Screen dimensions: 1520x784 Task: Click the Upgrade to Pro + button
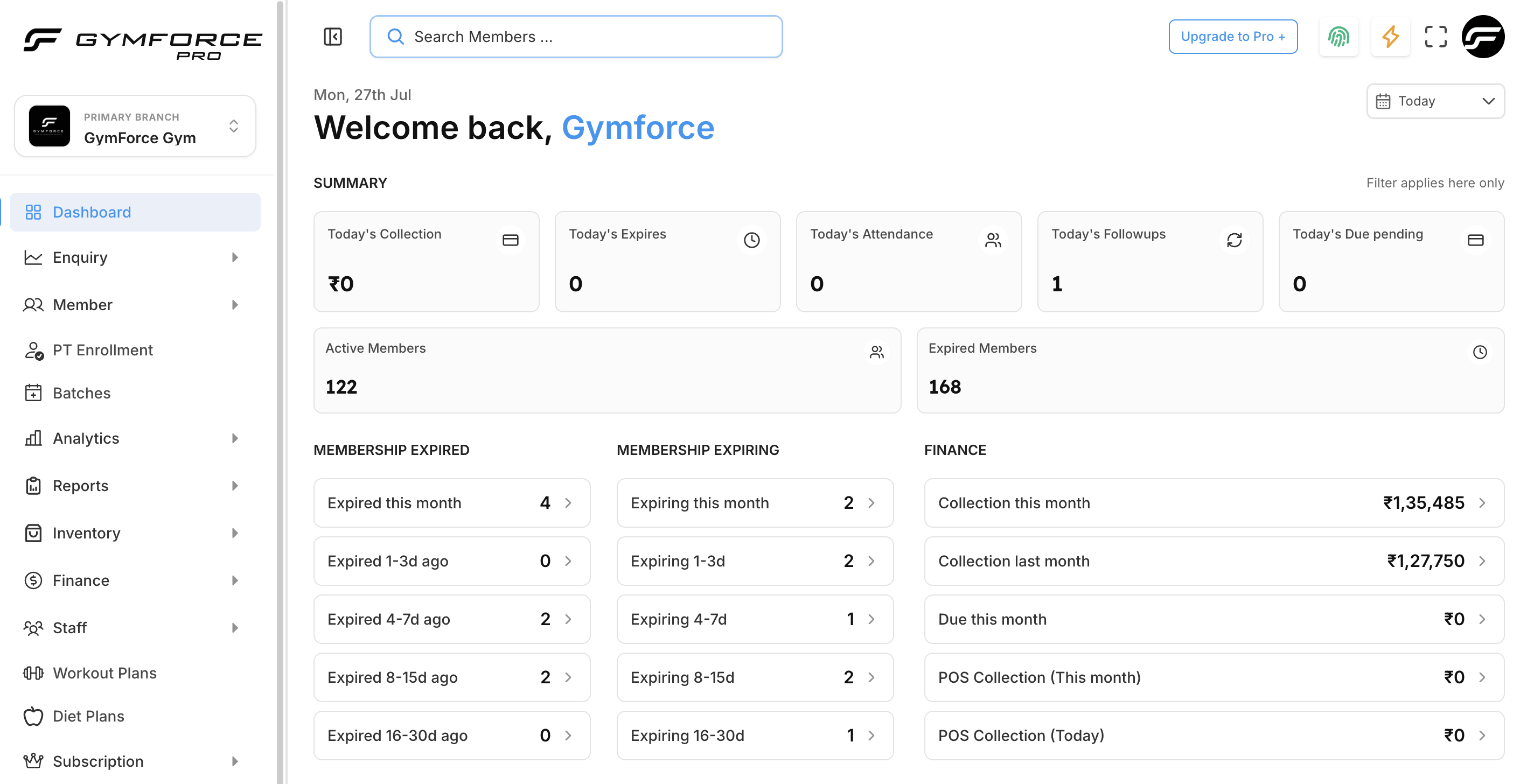[1232, 37]
